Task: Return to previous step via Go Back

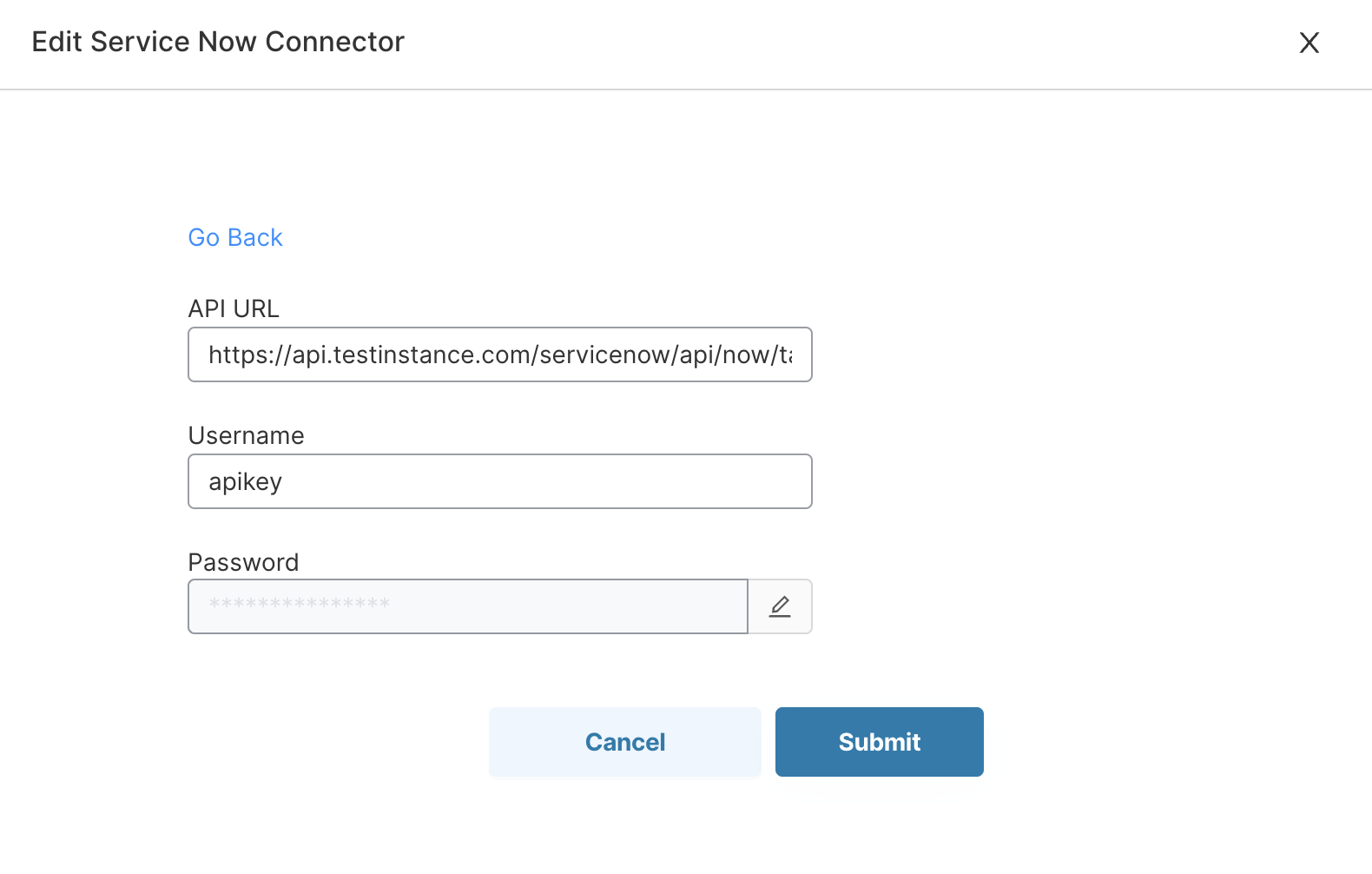Action: (235, 237)
